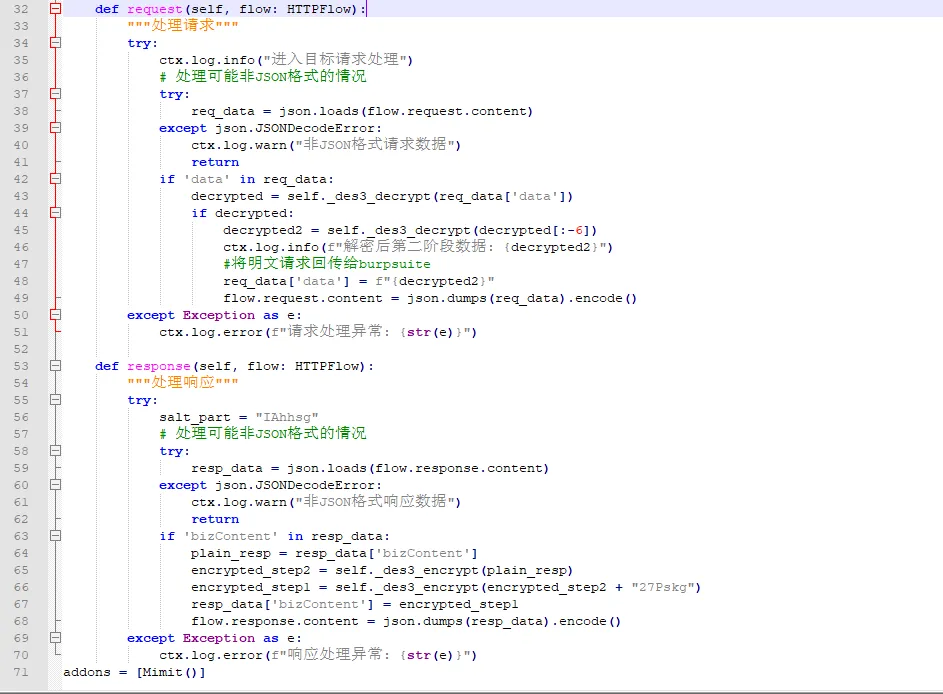
Task: Collapse the def request fold at line 32
Action: tap(55, 9)
